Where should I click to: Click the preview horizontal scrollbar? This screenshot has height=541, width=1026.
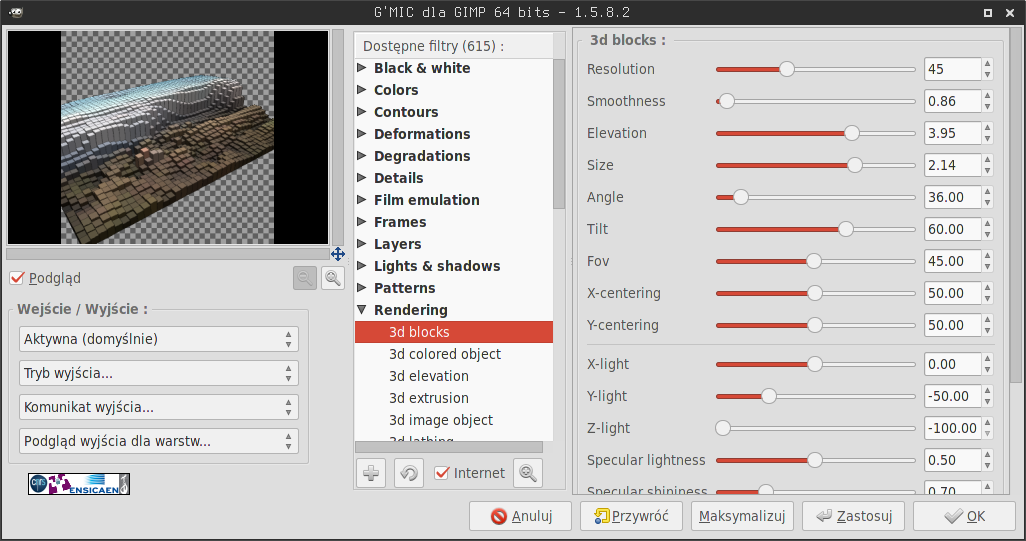(x=168, y=254)
